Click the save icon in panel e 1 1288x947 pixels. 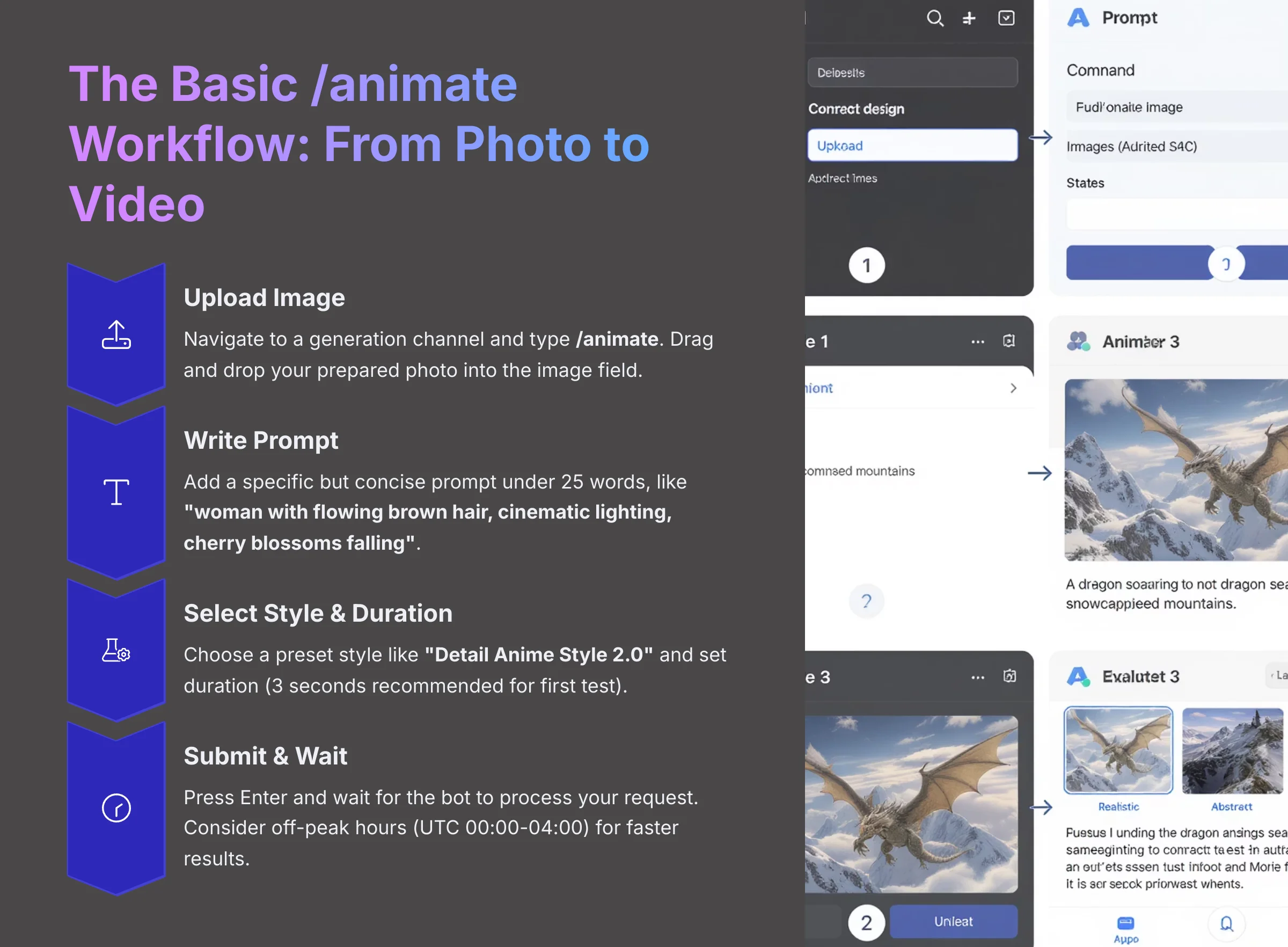click(x=1009, y=341)
